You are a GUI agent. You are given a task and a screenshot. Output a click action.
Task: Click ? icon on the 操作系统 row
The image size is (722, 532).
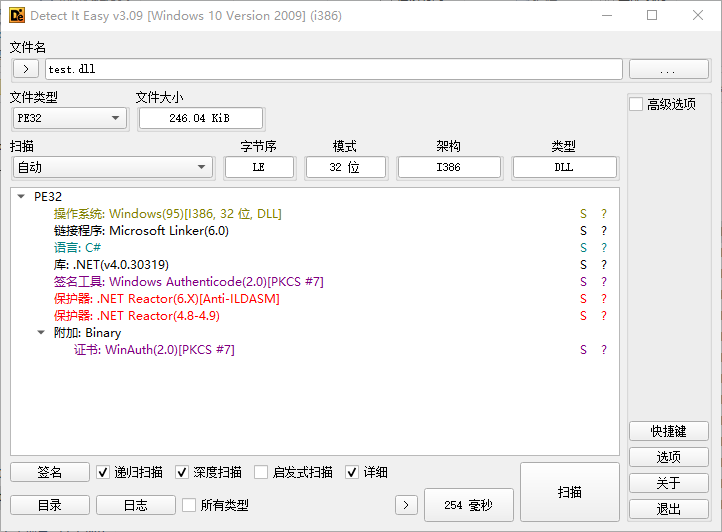604,214
